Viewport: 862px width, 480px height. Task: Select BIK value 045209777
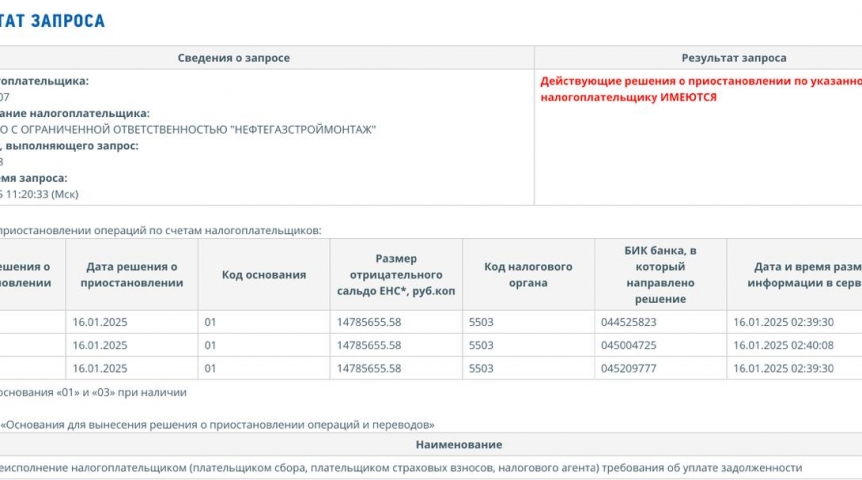[x=628, y=368]
